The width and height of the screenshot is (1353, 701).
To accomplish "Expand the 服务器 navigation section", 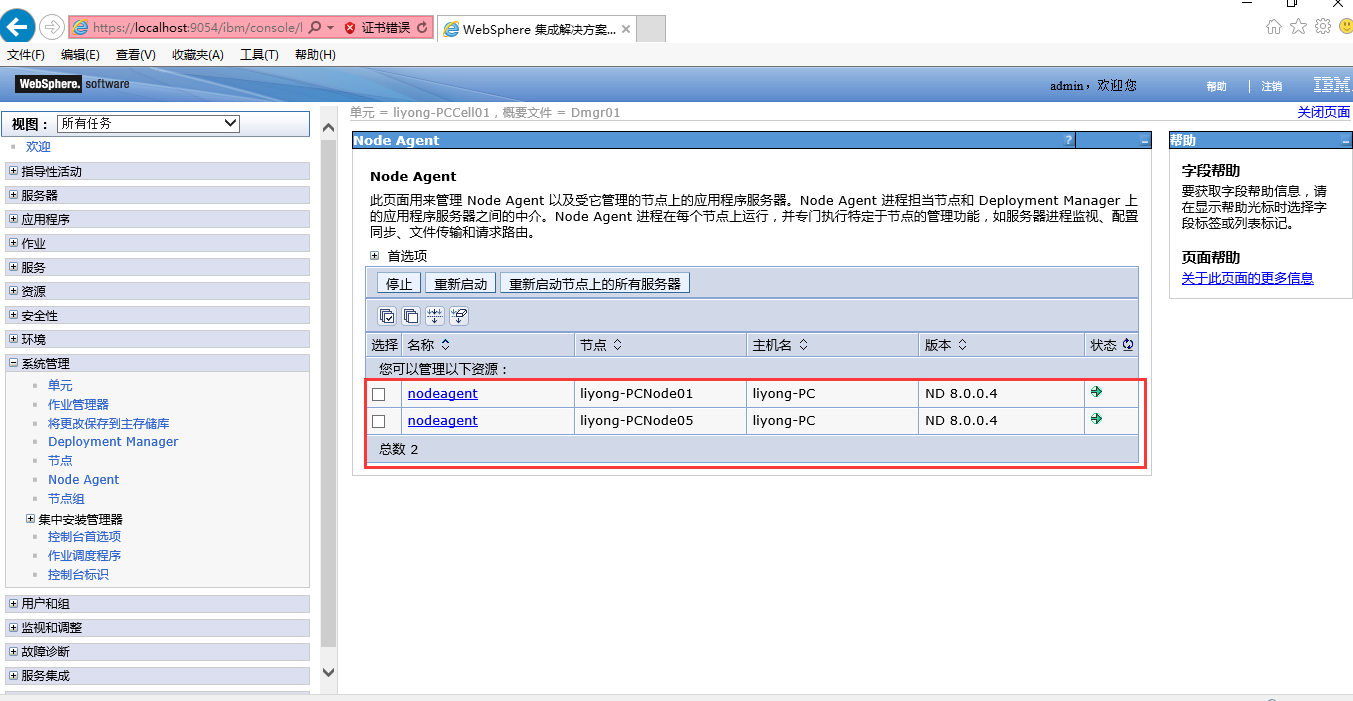I will (x=14, y=195).
